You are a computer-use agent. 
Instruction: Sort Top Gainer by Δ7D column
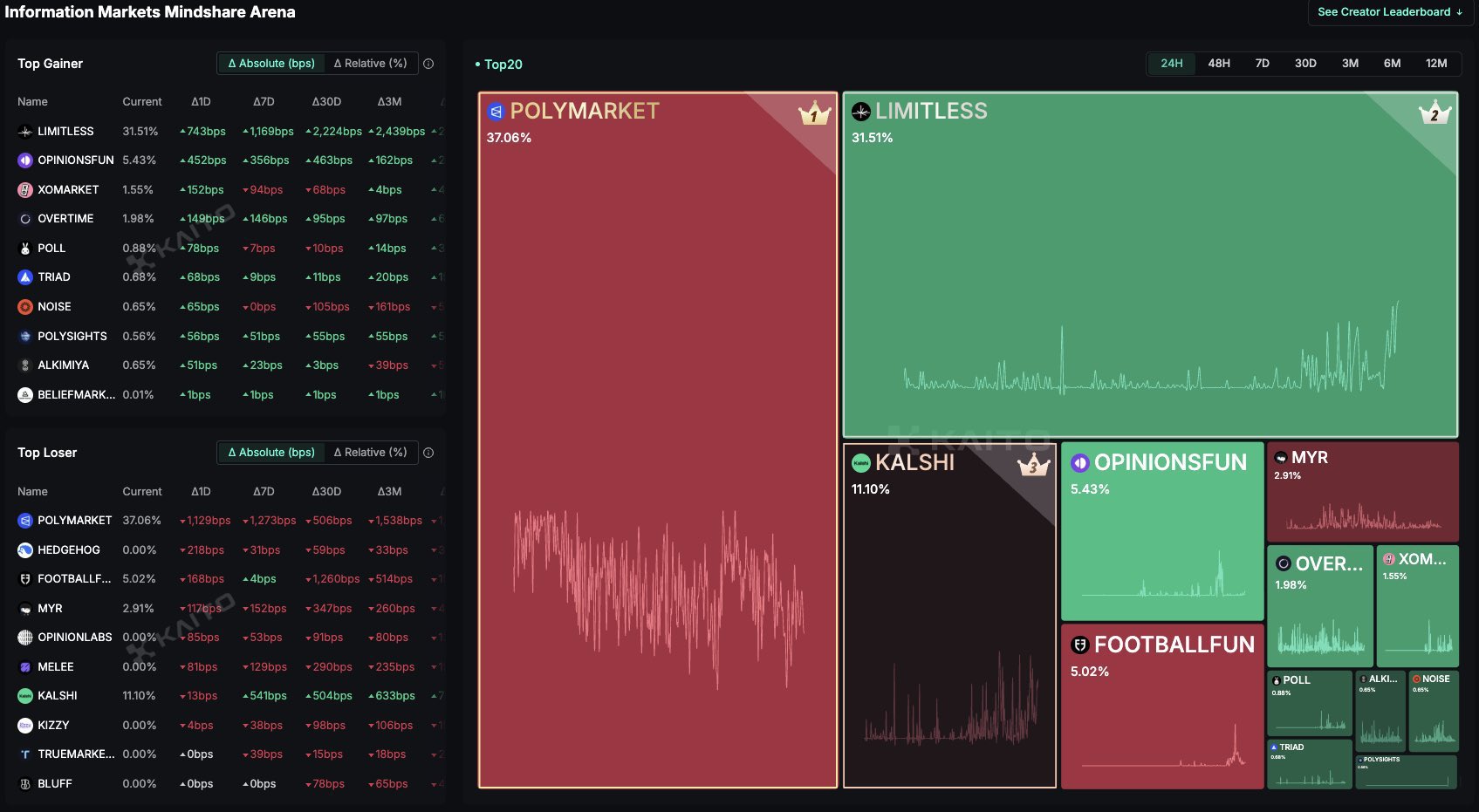[264, 102]
